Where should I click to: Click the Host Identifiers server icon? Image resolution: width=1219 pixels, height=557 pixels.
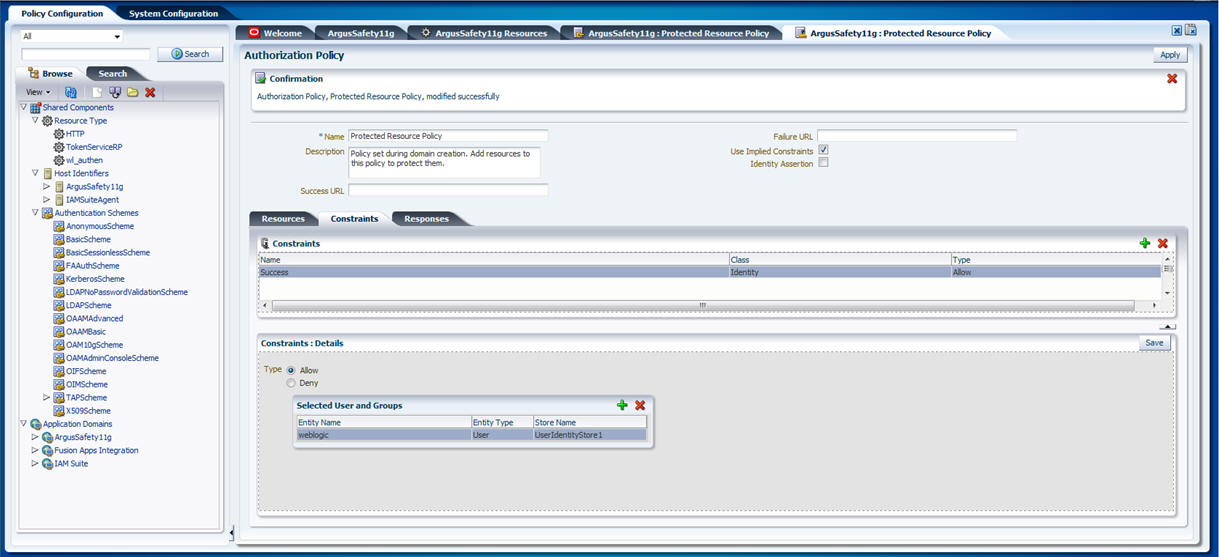tap(47, 173)
